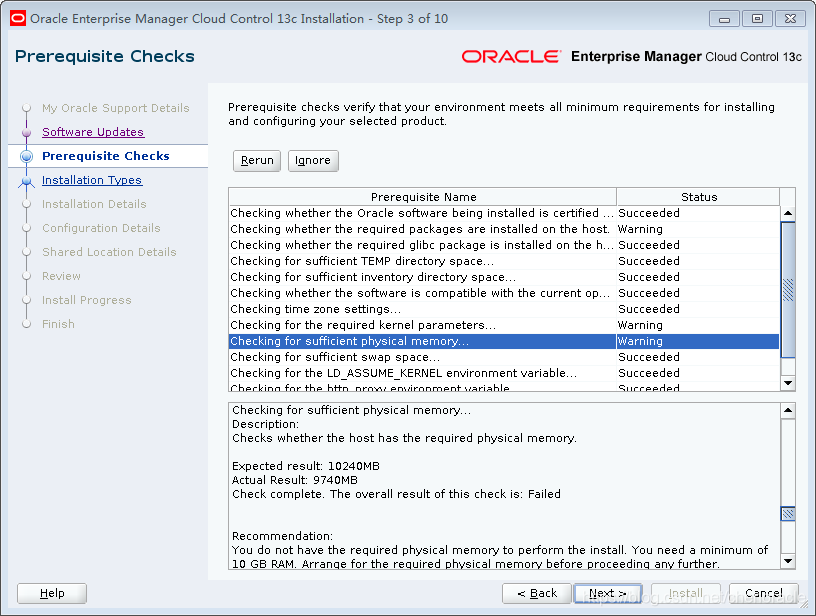The height and width of the screenshot is (616, 816).
Task: Click the Warning status of kernel parameters
Action: click(x=640, y=325)
